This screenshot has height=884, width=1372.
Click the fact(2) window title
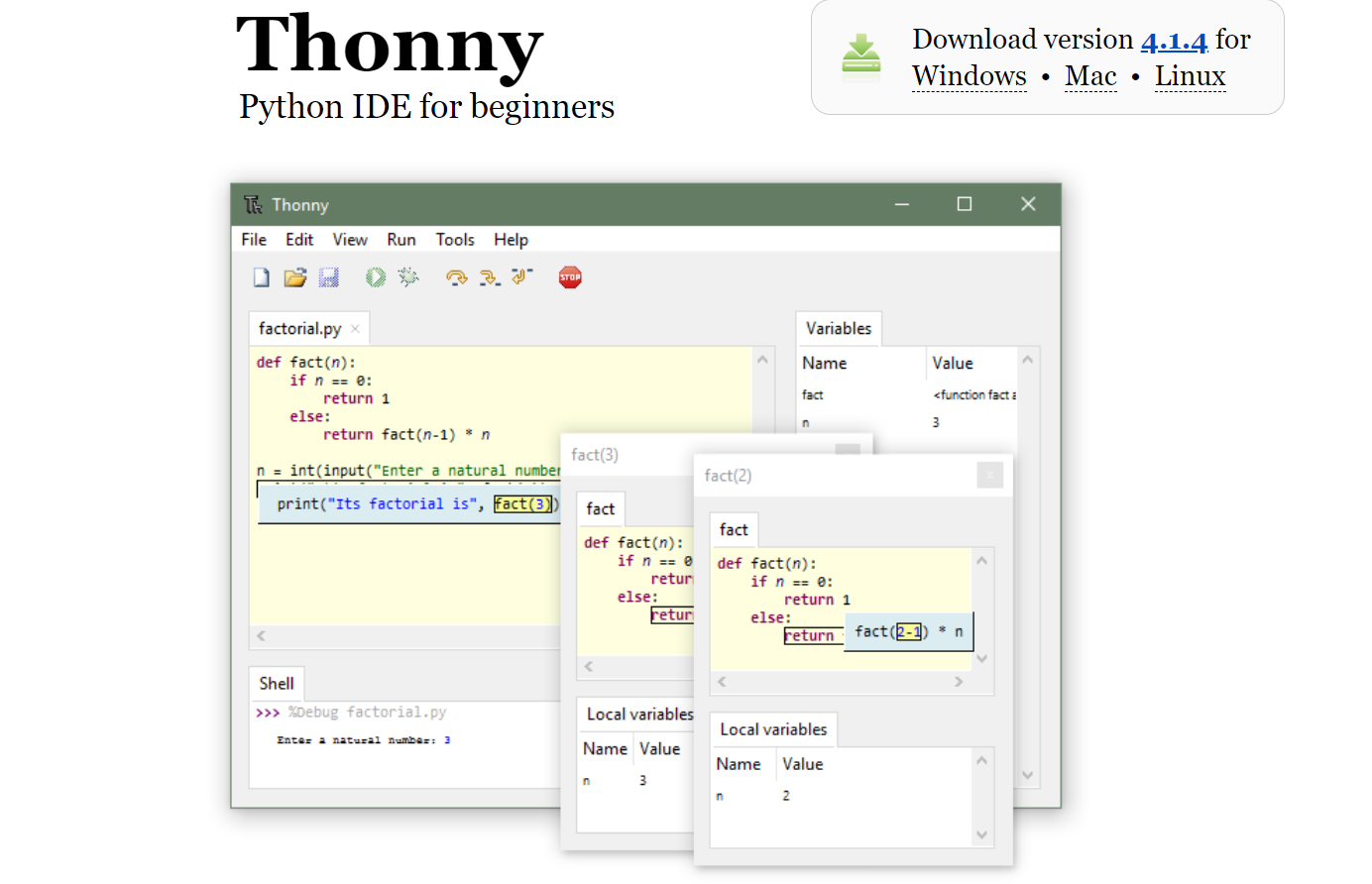729,476
